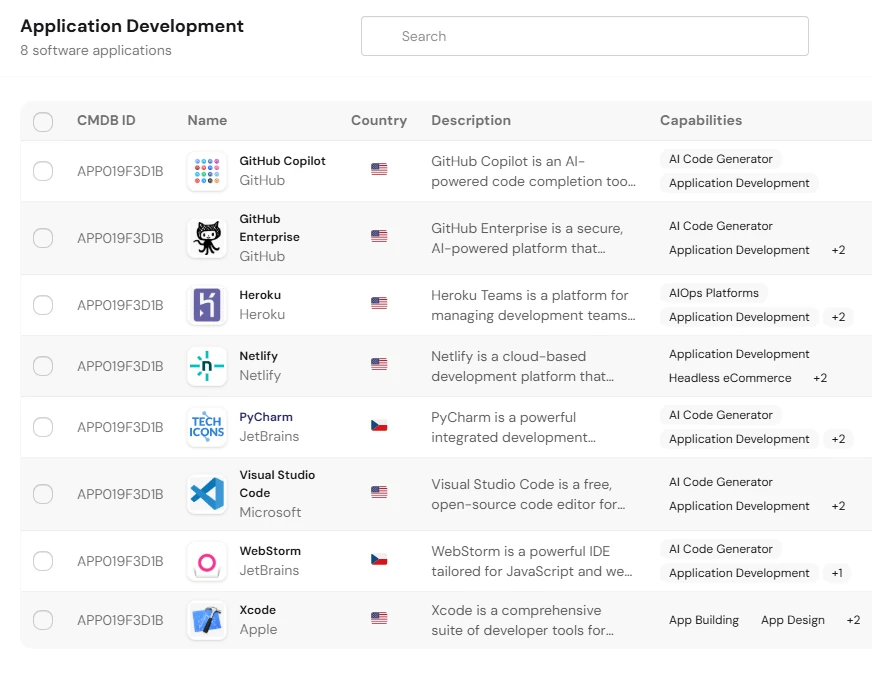Click the Application Development tag in WebStorm row
Image resolution: width=872 pixels, height=681 pixels.
pyautogui.click(x=739, y=573)
